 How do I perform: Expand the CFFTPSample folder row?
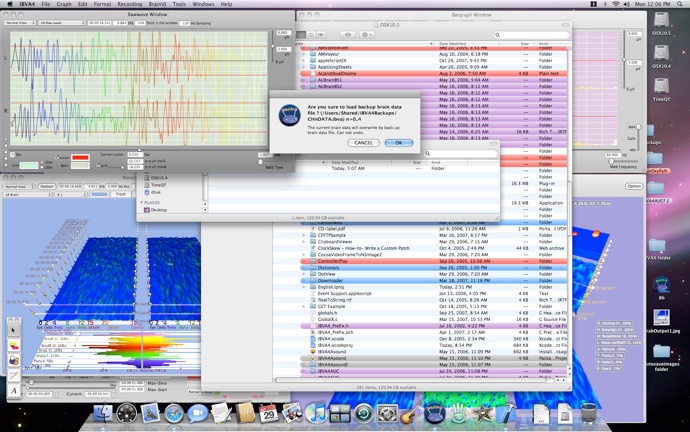coord(304,235)
